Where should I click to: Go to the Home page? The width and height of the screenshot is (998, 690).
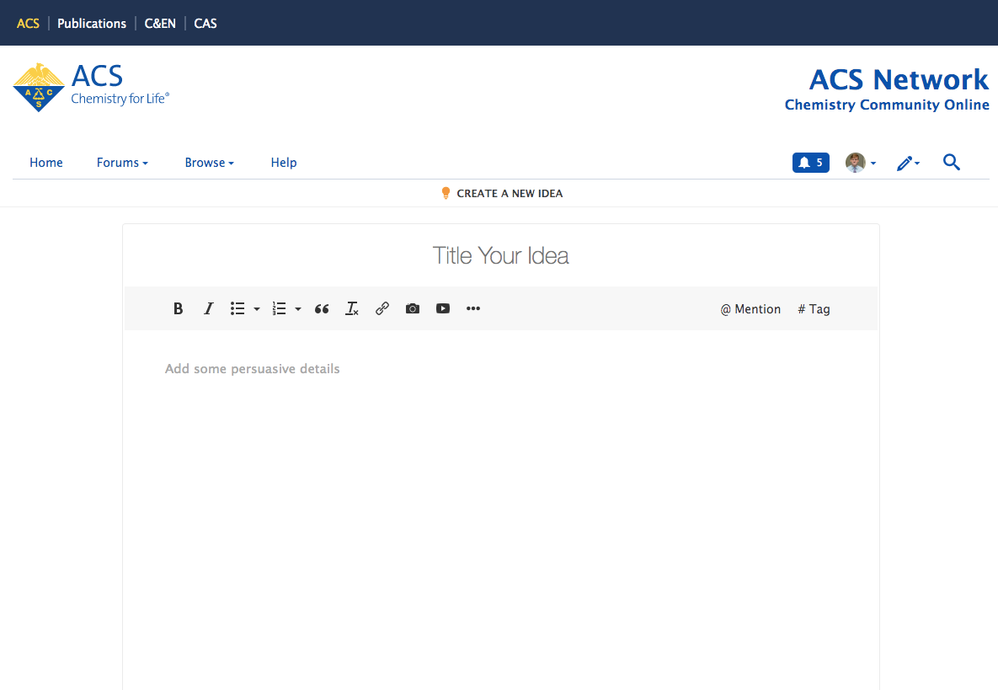point(46,163)
